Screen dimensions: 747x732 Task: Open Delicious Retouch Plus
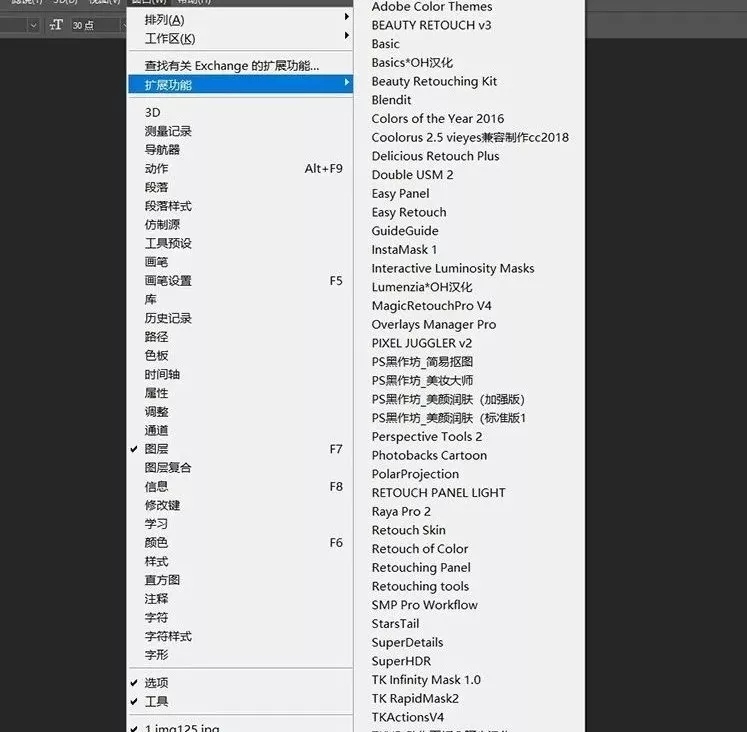point(435,156)
